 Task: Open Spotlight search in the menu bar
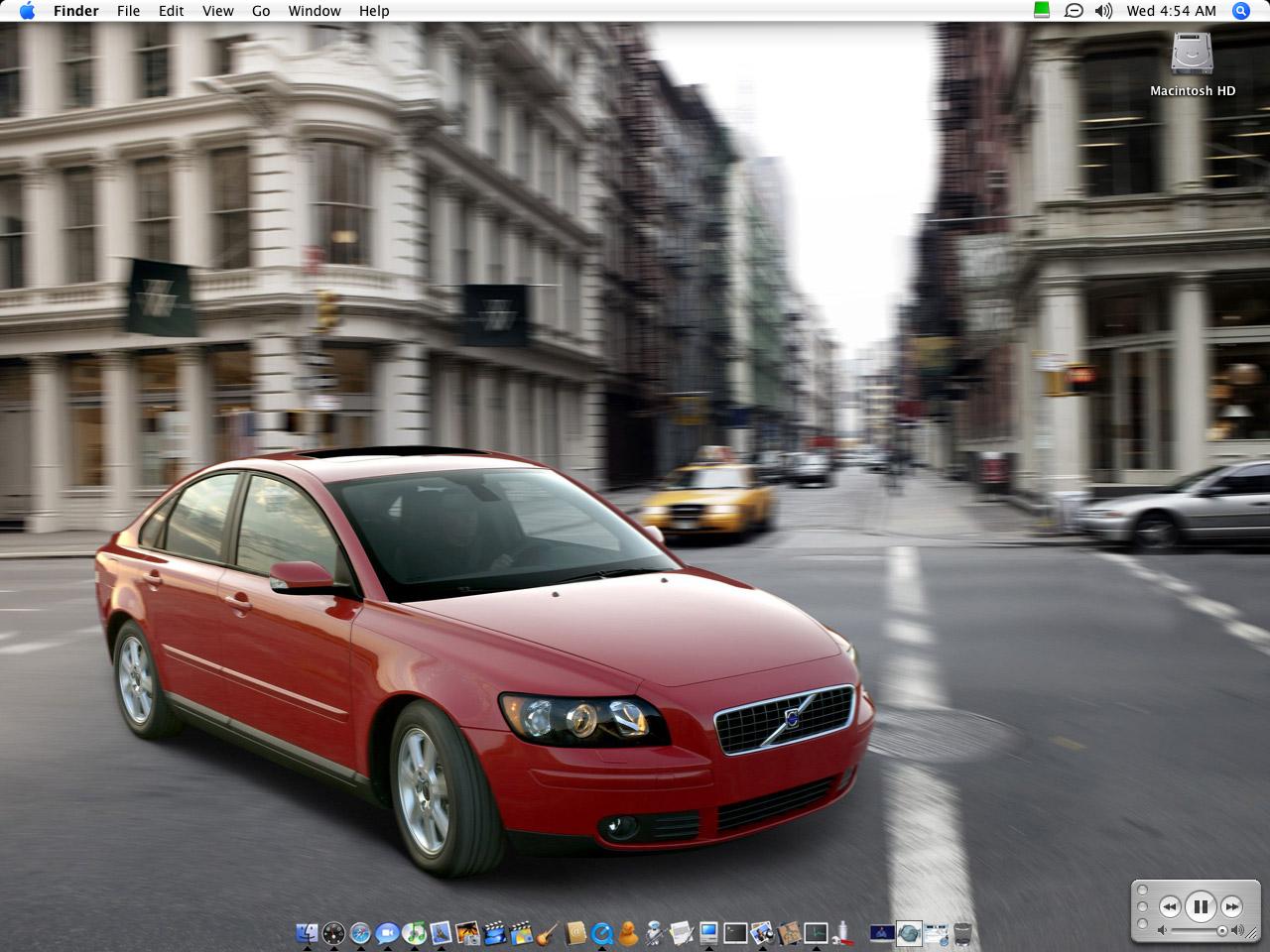[x=1240, y=11]
